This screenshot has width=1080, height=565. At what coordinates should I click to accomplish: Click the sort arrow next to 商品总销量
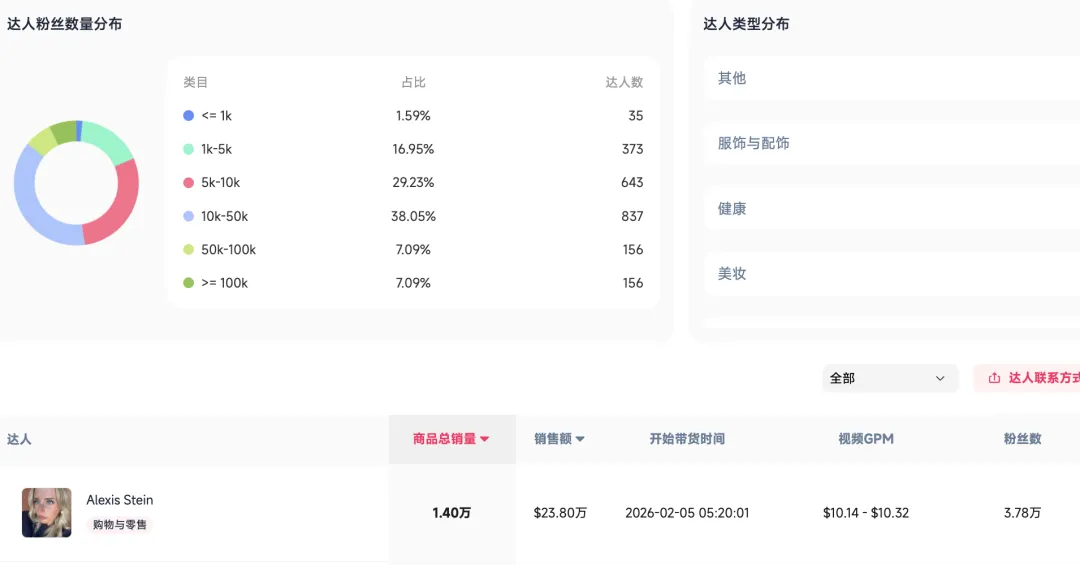pos(485,439)
